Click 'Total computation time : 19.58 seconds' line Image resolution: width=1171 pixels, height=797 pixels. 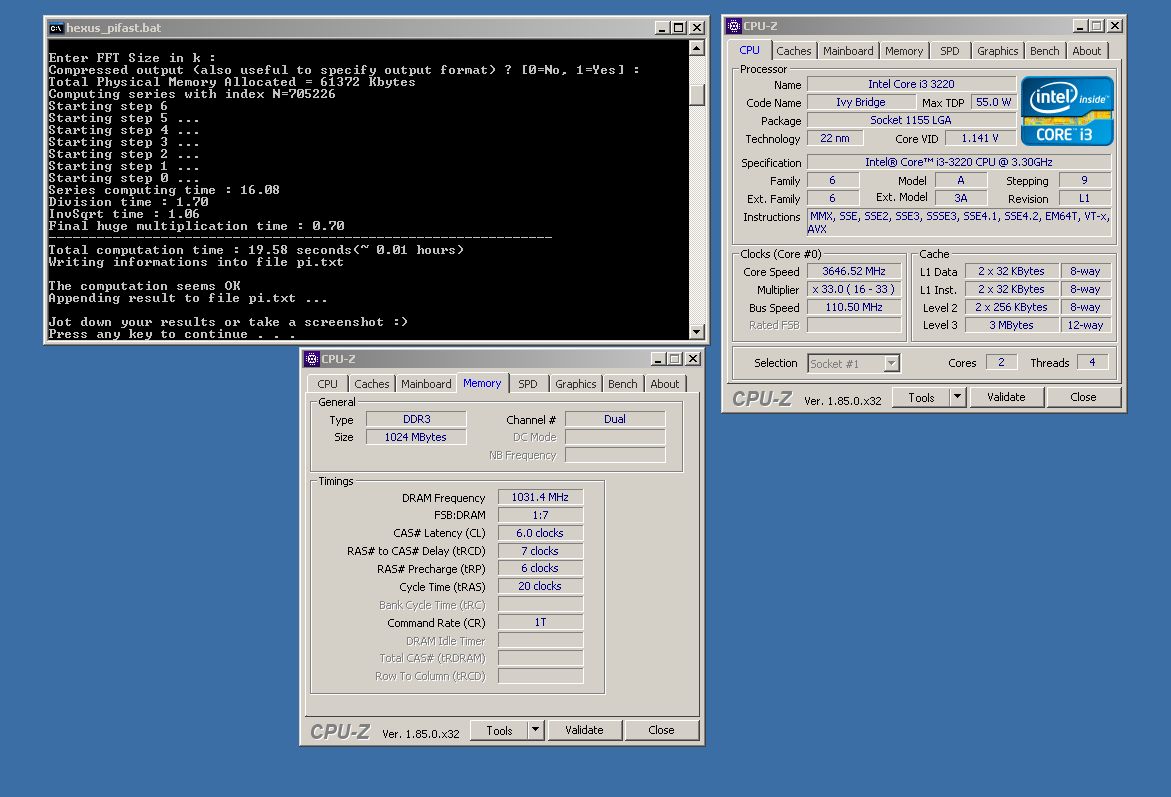tap(256, 250)
